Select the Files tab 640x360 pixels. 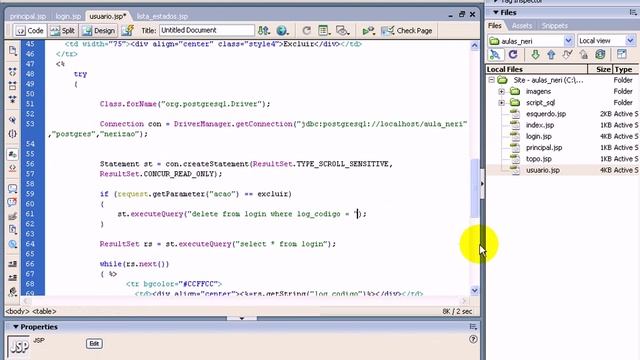coord(495,26)
